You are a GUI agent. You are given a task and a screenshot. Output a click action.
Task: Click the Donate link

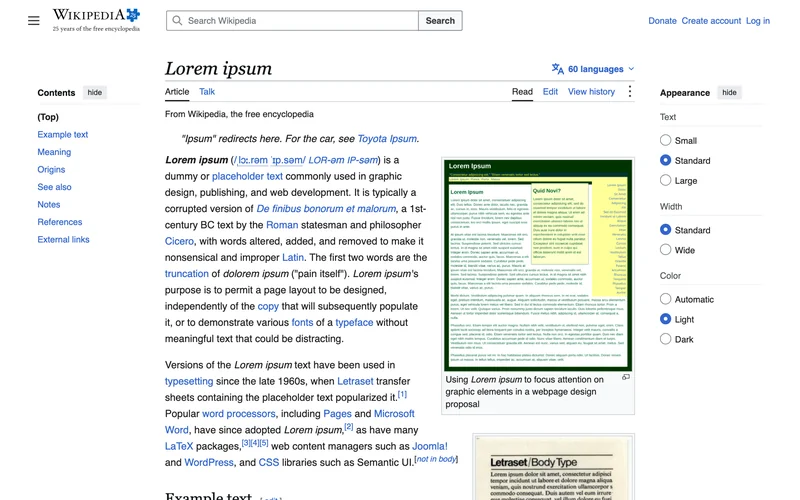[662, 21]
